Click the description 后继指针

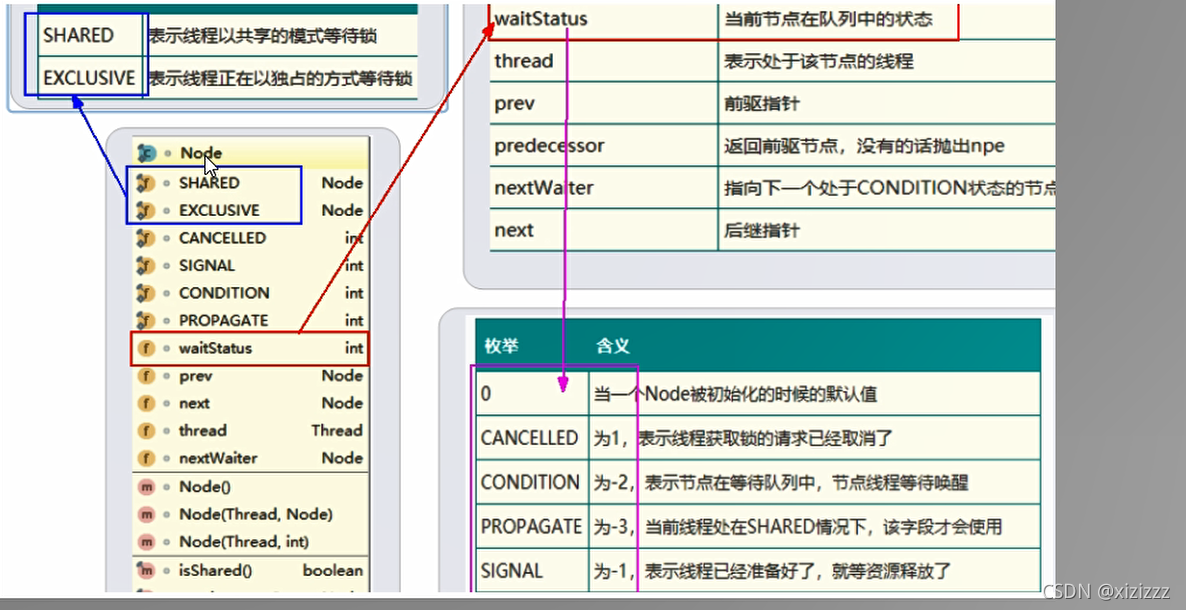[761, 231]
